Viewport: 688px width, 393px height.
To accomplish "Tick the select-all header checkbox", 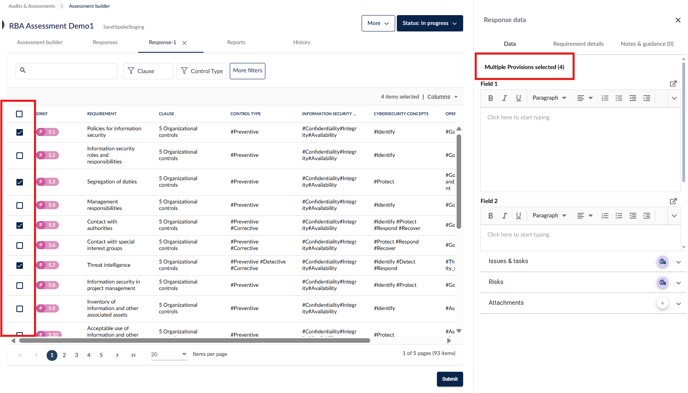I will pyautogui.click(x=19, y=114).
